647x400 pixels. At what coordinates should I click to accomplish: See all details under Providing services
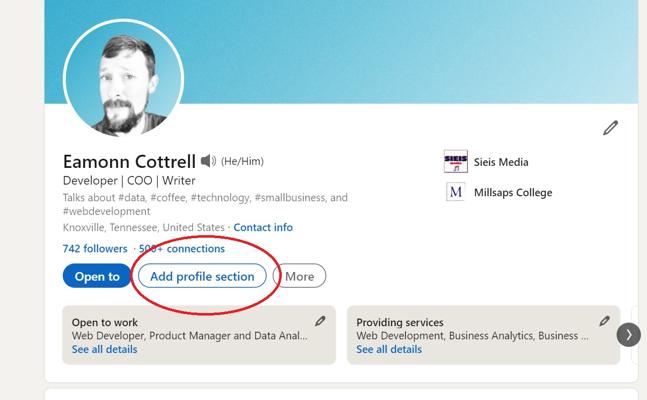(389, 350)
